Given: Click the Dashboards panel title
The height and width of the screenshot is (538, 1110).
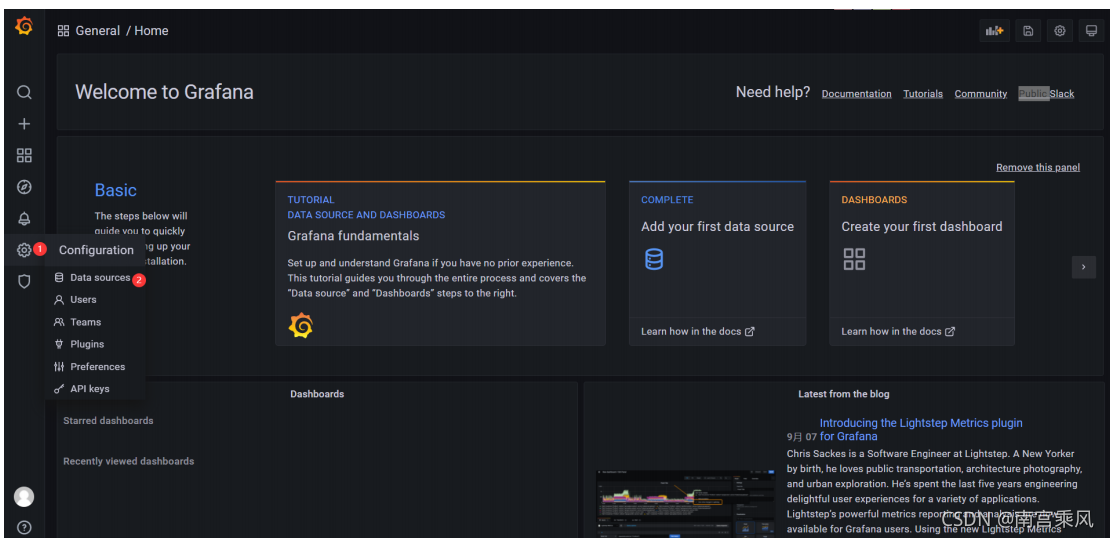Looking at the screenshot, I should (317, 394).
